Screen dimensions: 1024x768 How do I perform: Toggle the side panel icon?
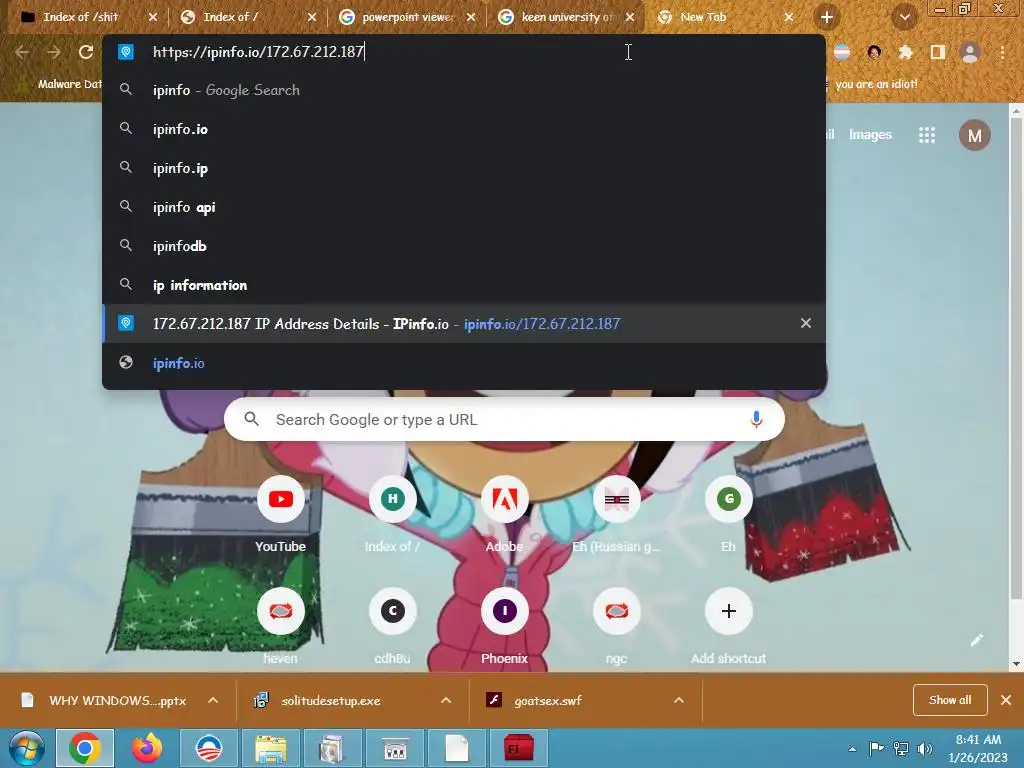coord(938,52)
